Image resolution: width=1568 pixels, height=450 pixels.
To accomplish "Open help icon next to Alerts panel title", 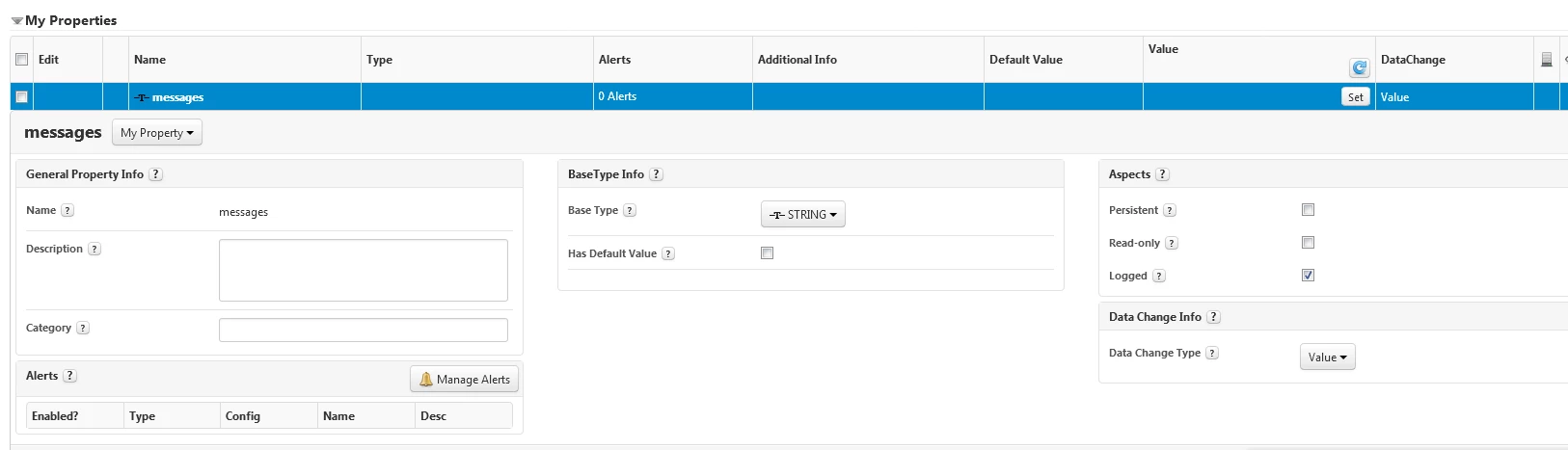I will tap(69, 376).
